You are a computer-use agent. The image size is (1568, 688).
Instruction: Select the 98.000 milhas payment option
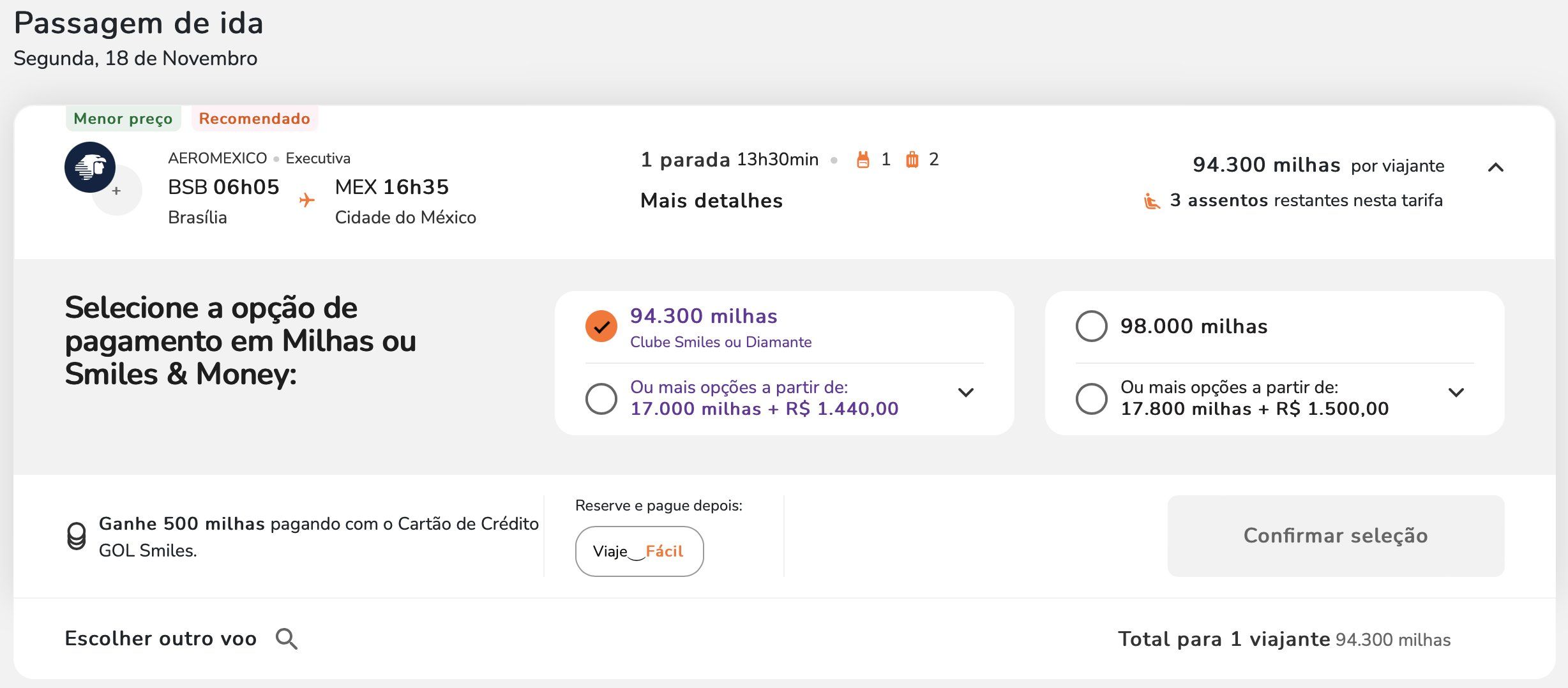coord(1092,326)
